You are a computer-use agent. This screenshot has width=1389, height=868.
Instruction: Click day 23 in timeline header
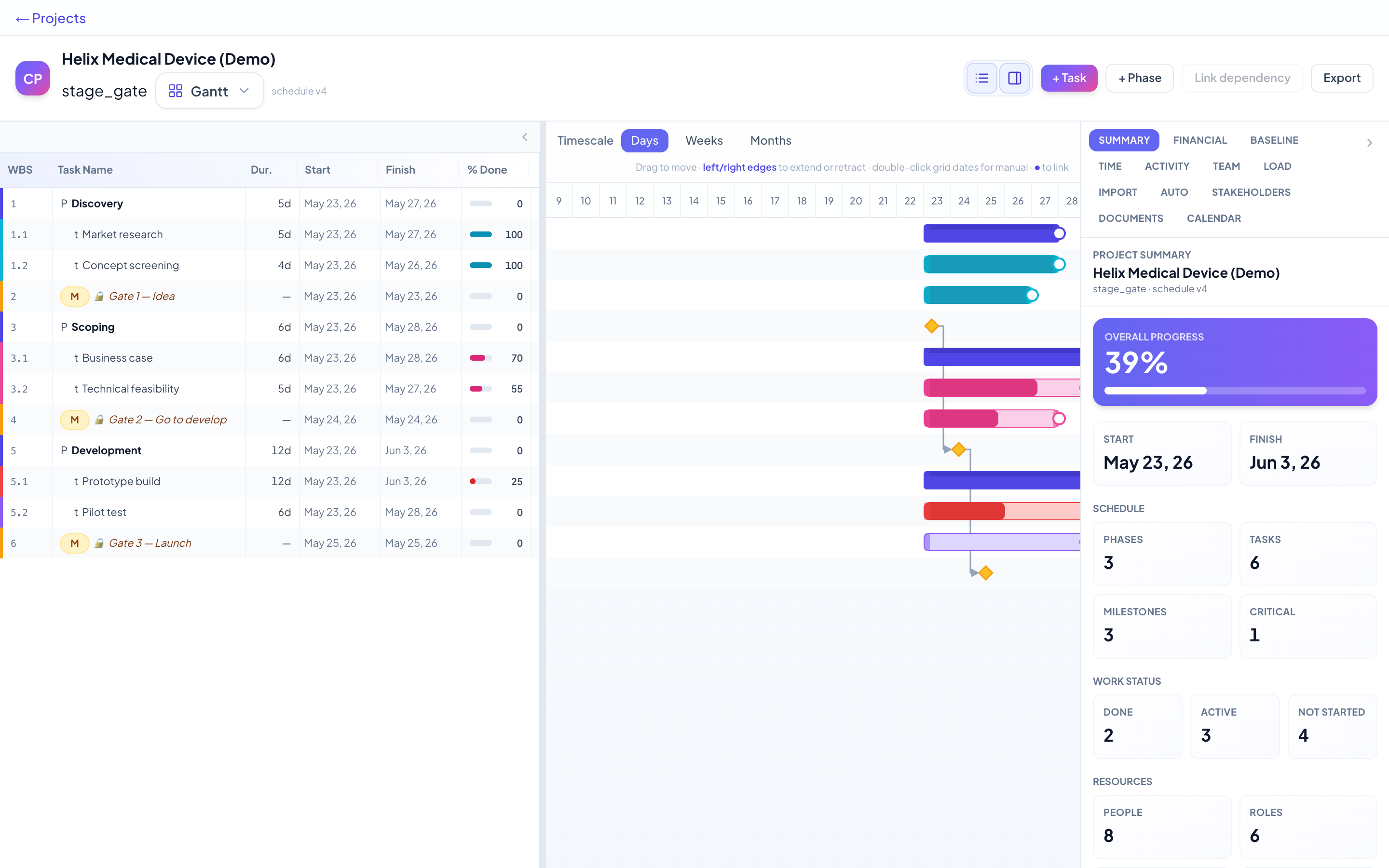pyautogui.click(x=937, y=201)
